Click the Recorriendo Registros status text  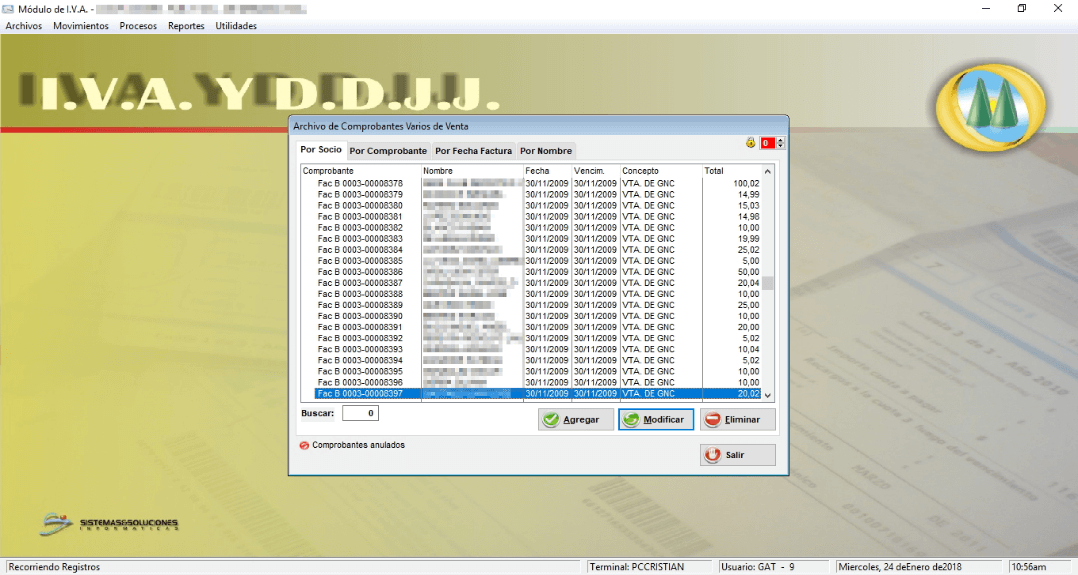pos(54,567)
